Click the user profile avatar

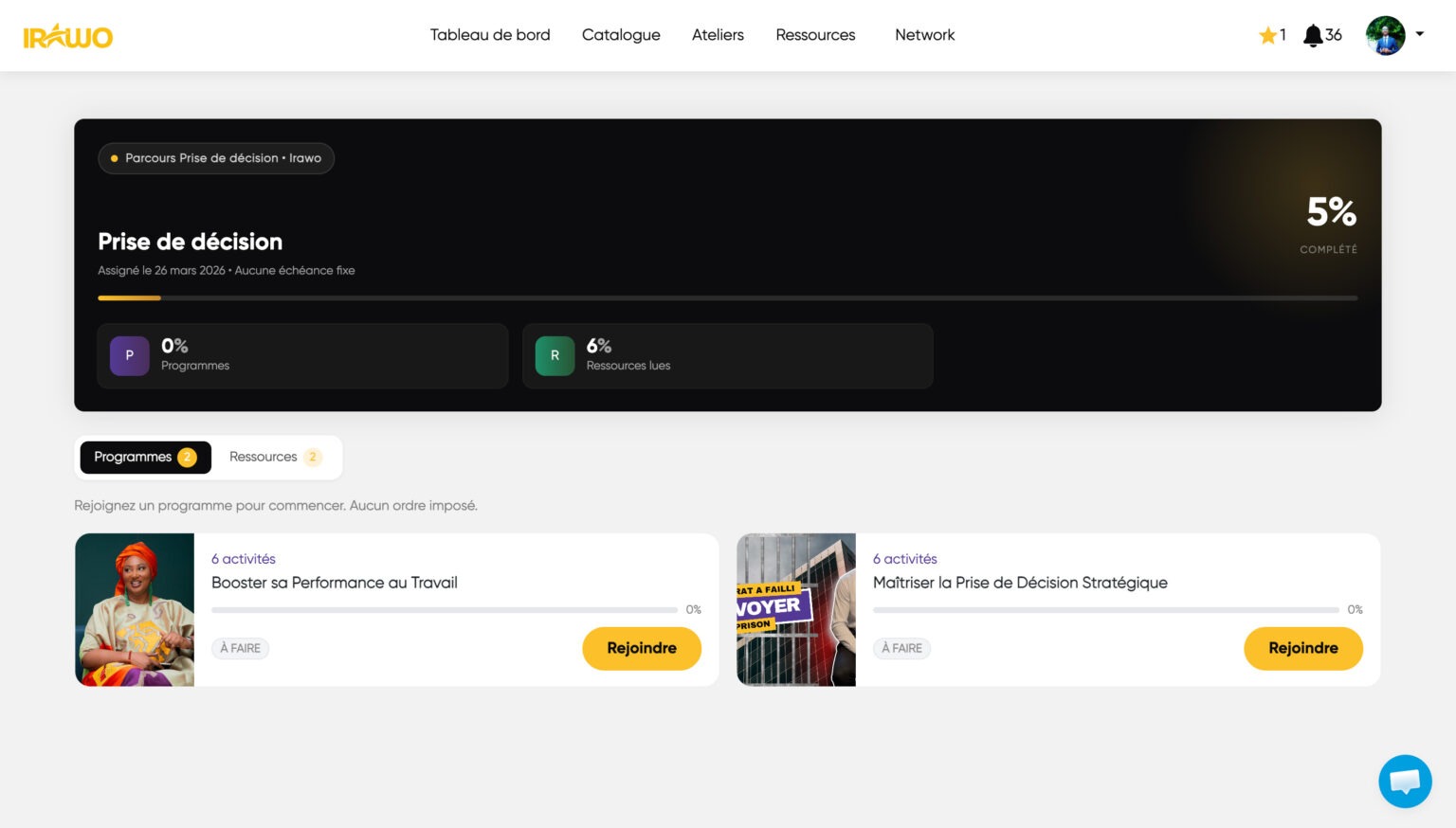click(1385, 36)
